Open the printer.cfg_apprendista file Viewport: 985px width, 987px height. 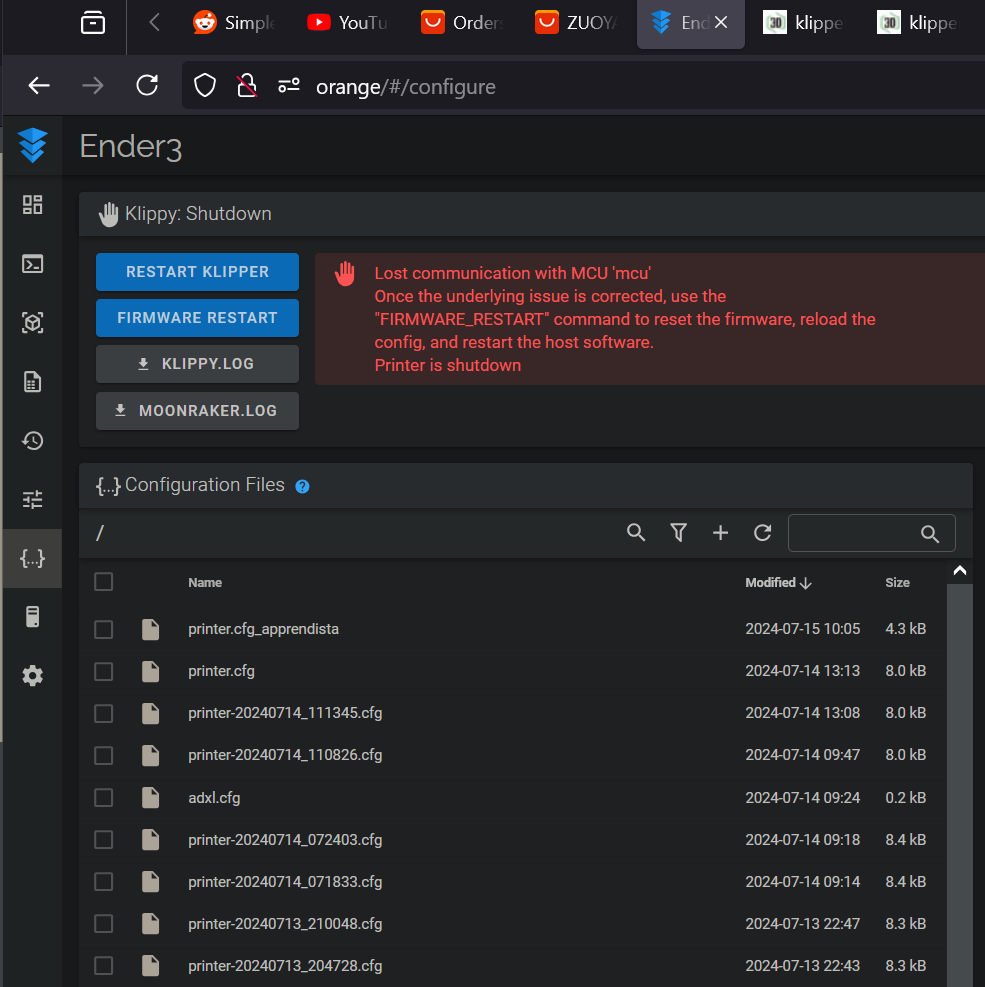(x=263, y=629)
